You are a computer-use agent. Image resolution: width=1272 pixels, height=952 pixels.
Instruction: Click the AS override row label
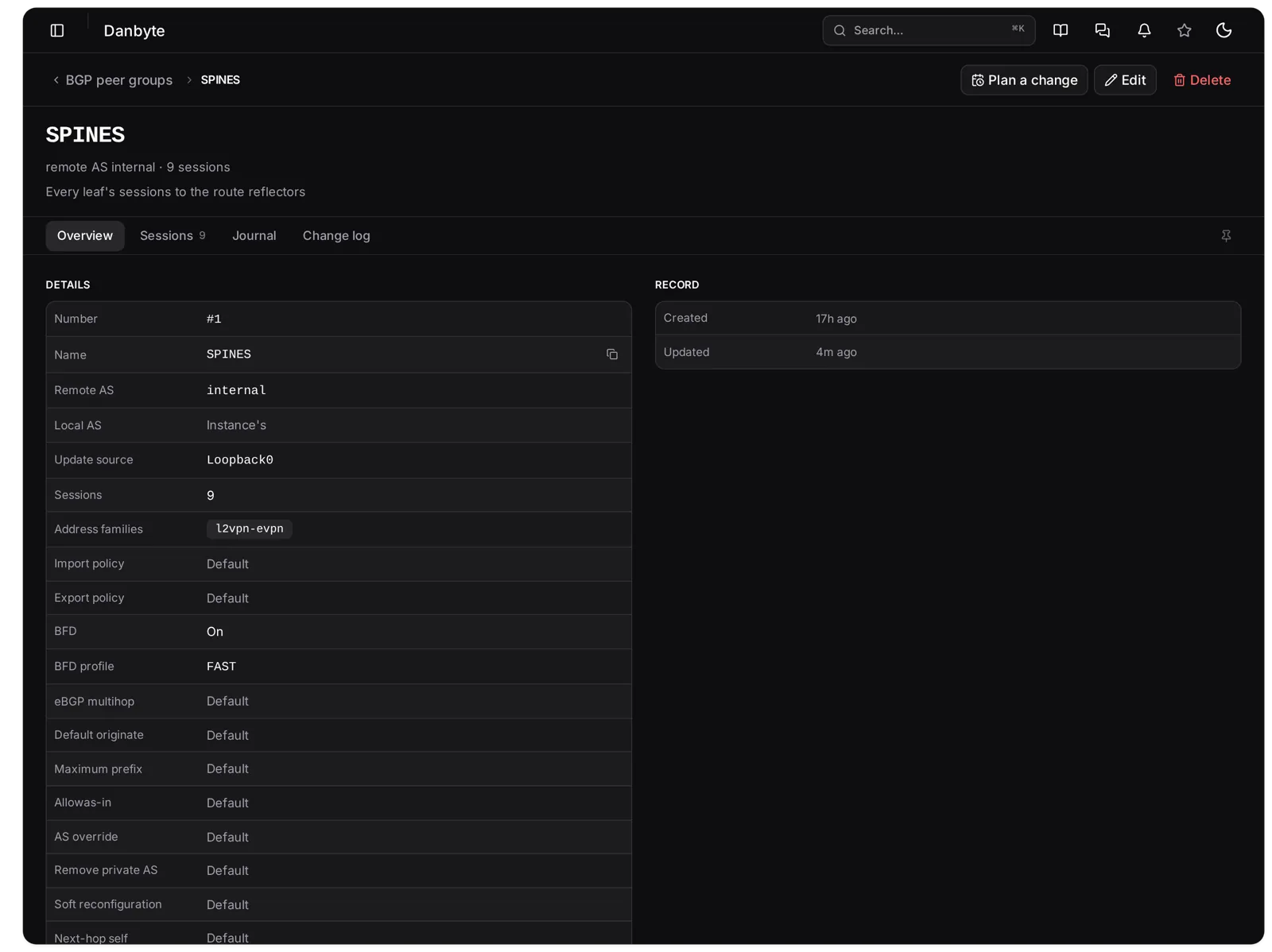(86, 837)
